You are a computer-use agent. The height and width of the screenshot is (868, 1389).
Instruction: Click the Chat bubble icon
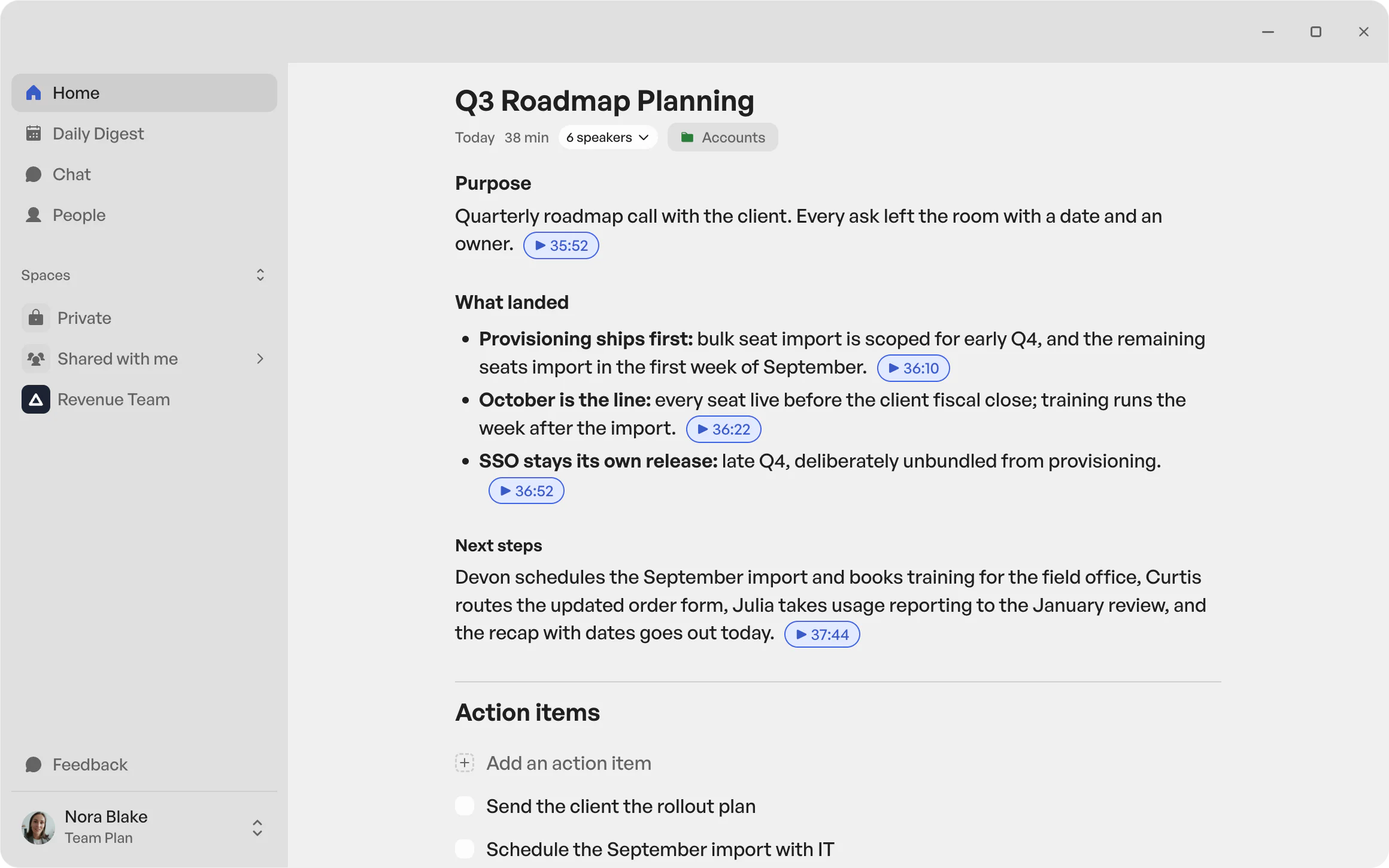click(34, 174)
